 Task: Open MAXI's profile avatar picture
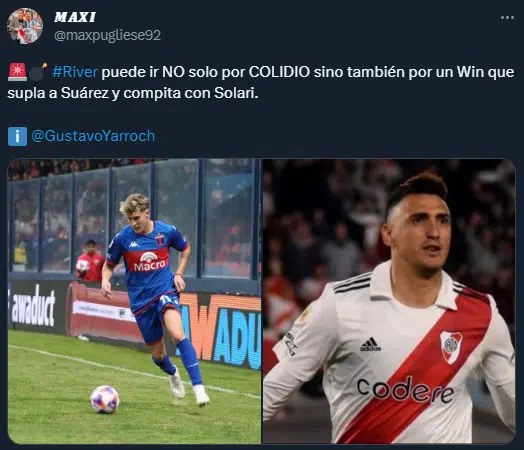(x=25, y=26)
